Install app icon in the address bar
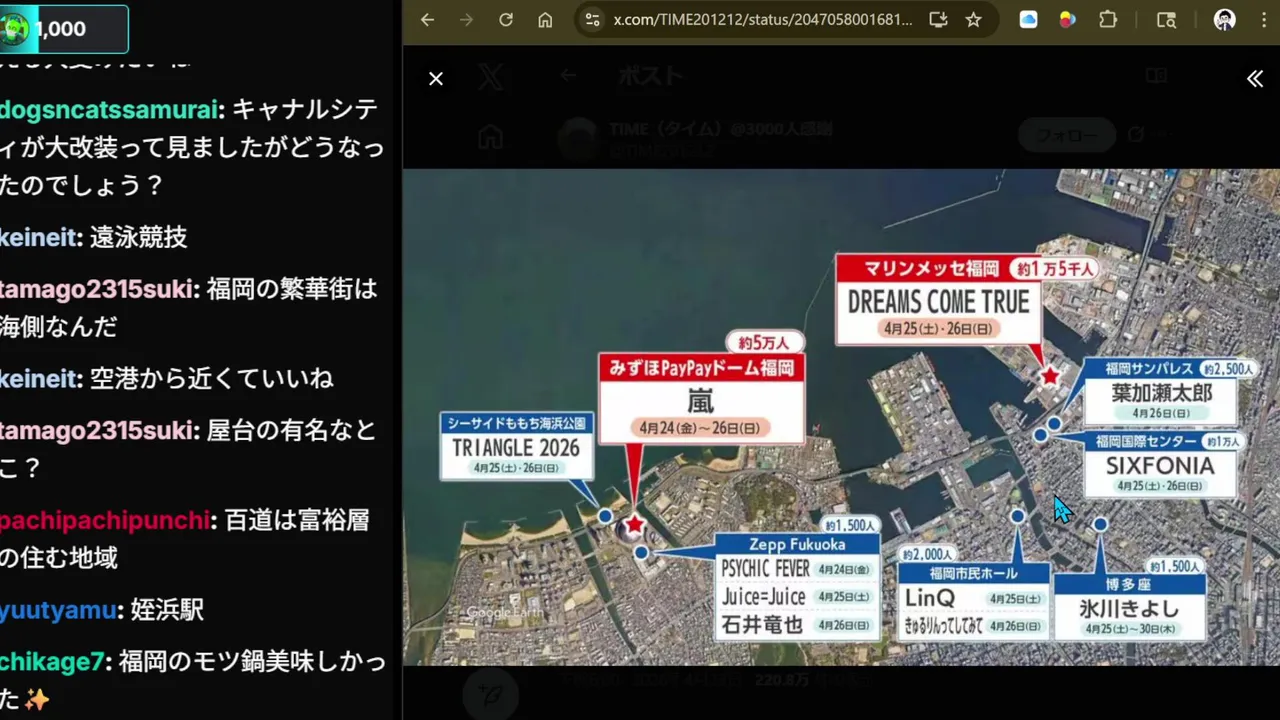 [x=938, y=20]
